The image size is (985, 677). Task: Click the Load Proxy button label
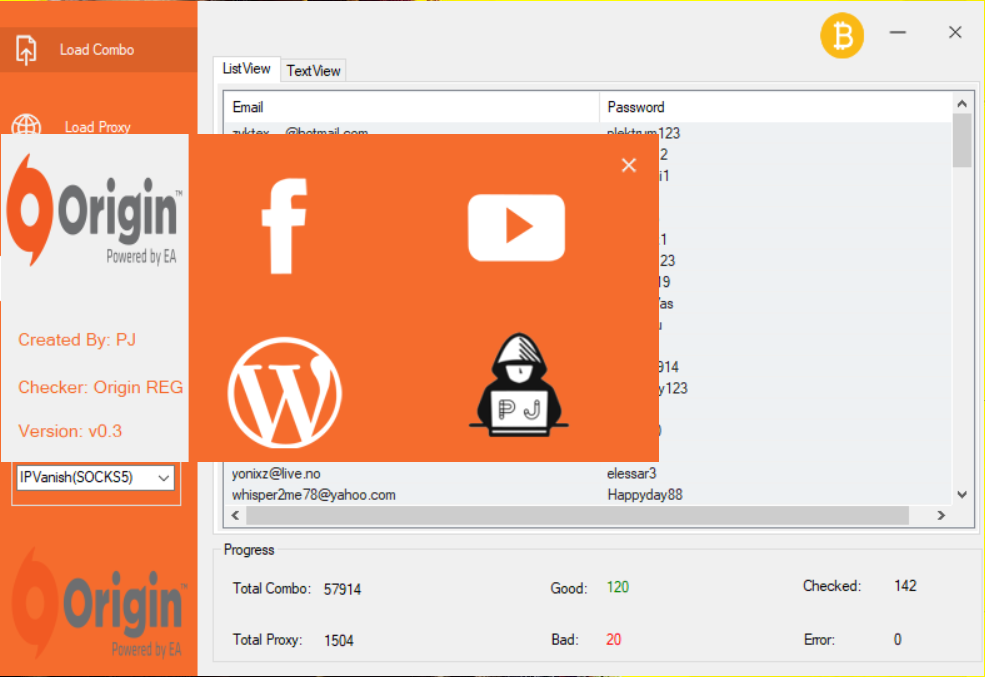97,127
